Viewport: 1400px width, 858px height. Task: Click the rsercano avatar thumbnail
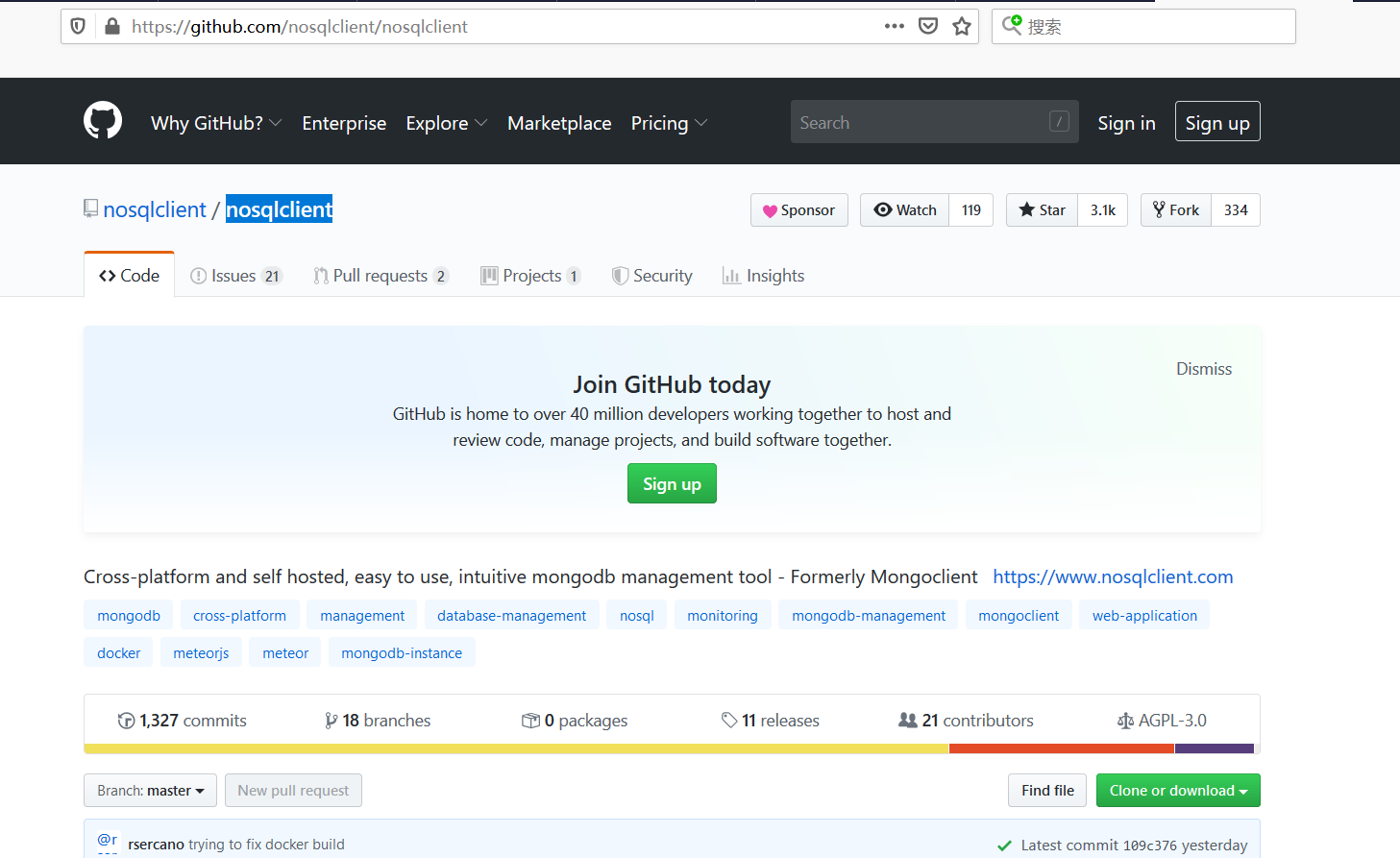tap(108, 843)
